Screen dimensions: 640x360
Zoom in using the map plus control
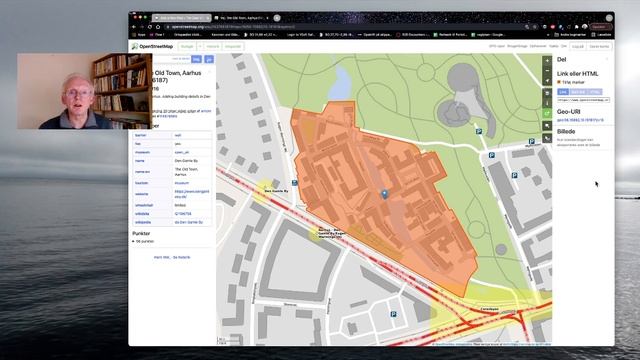tap(547, 60)
